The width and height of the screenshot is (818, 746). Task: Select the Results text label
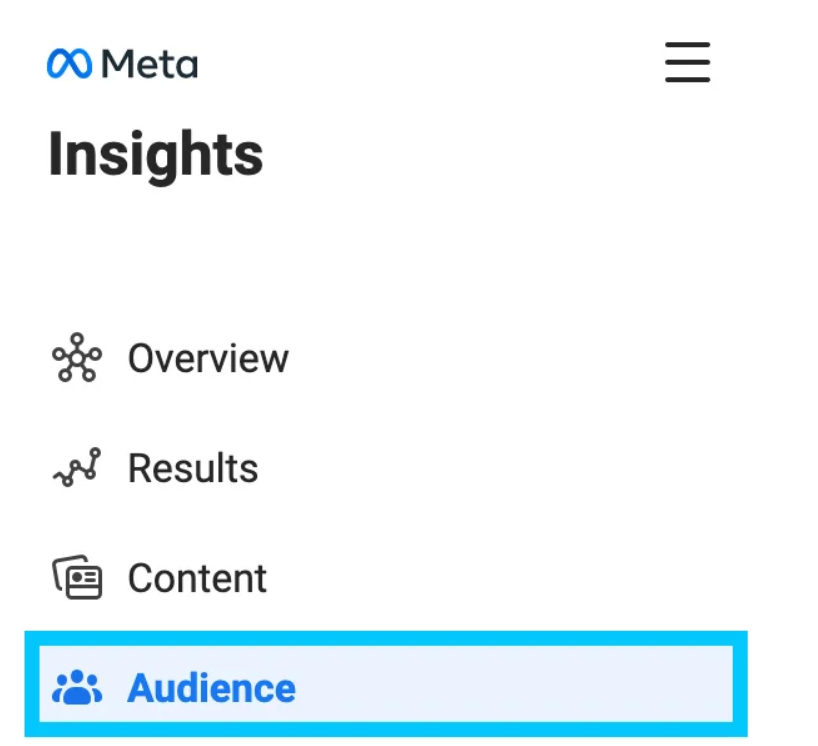click(x=193, y=468)
